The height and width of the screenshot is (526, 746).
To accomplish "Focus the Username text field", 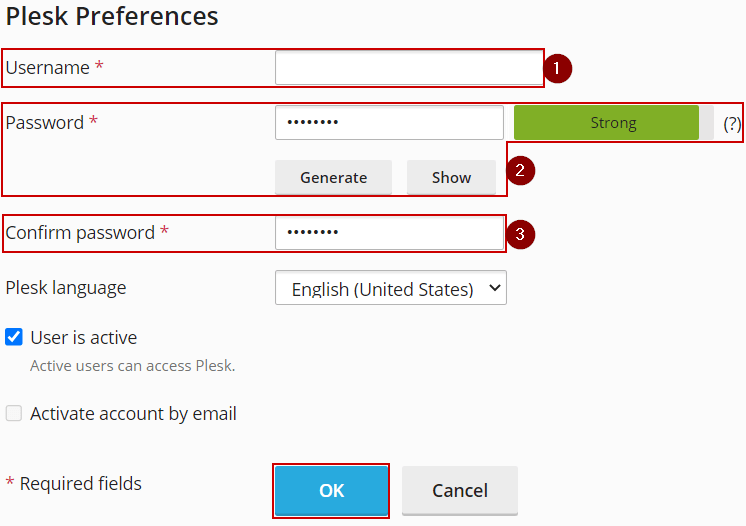I will 408,68.
